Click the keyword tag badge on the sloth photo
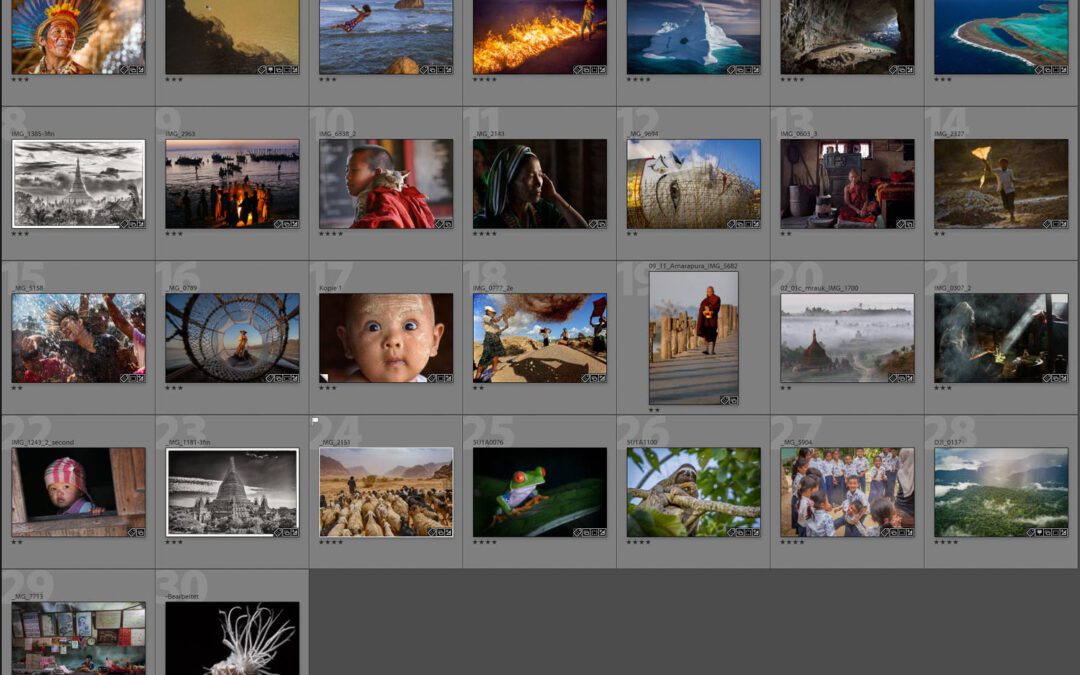 click(x=731, y=532)
